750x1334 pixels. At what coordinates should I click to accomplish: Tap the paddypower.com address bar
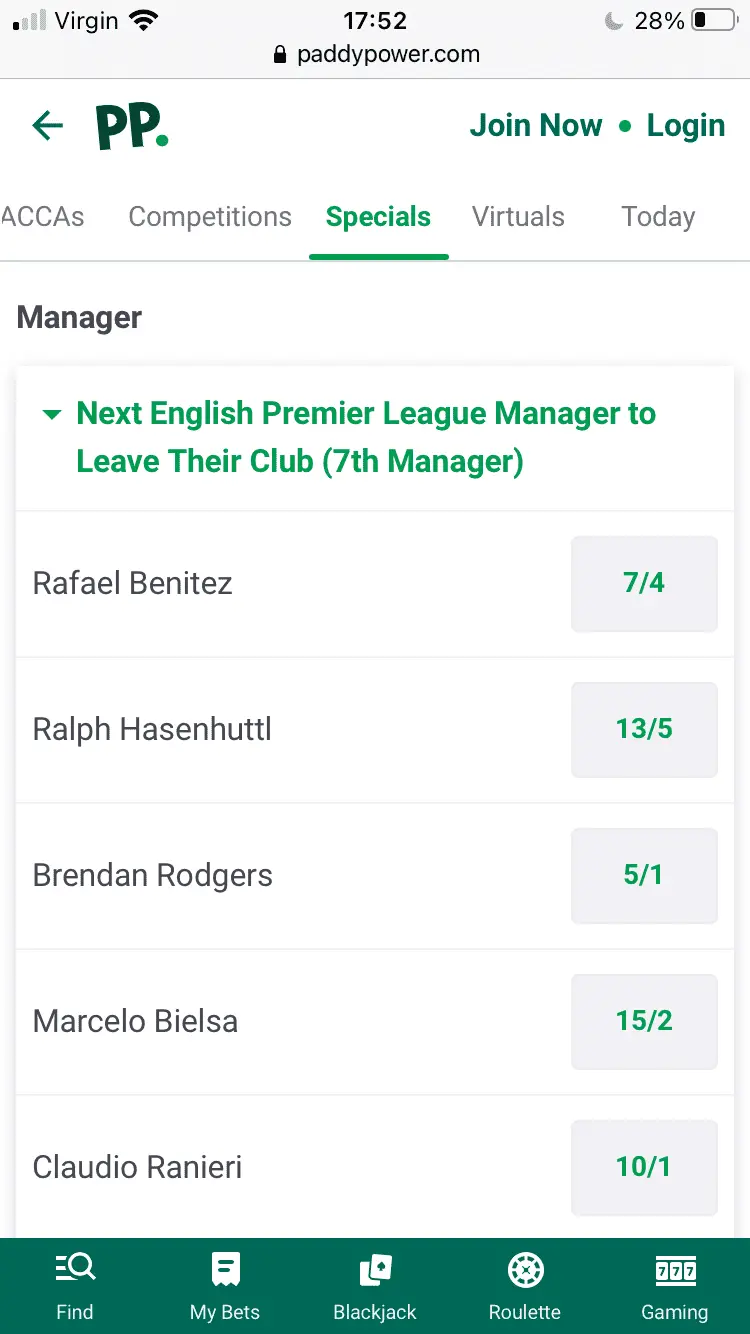pos(388,55)
